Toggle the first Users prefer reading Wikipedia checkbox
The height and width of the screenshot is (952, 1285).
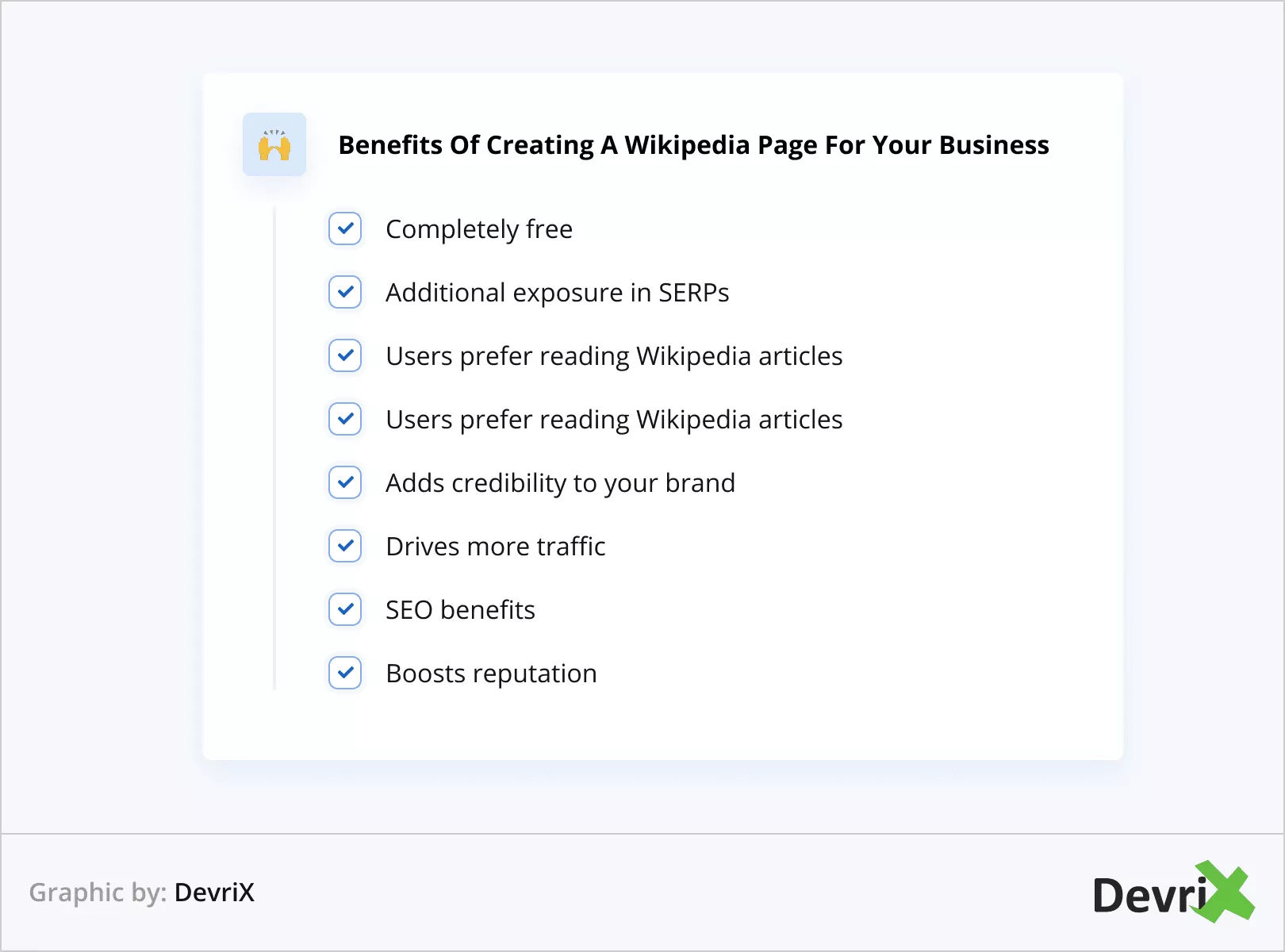pos(345,355)
